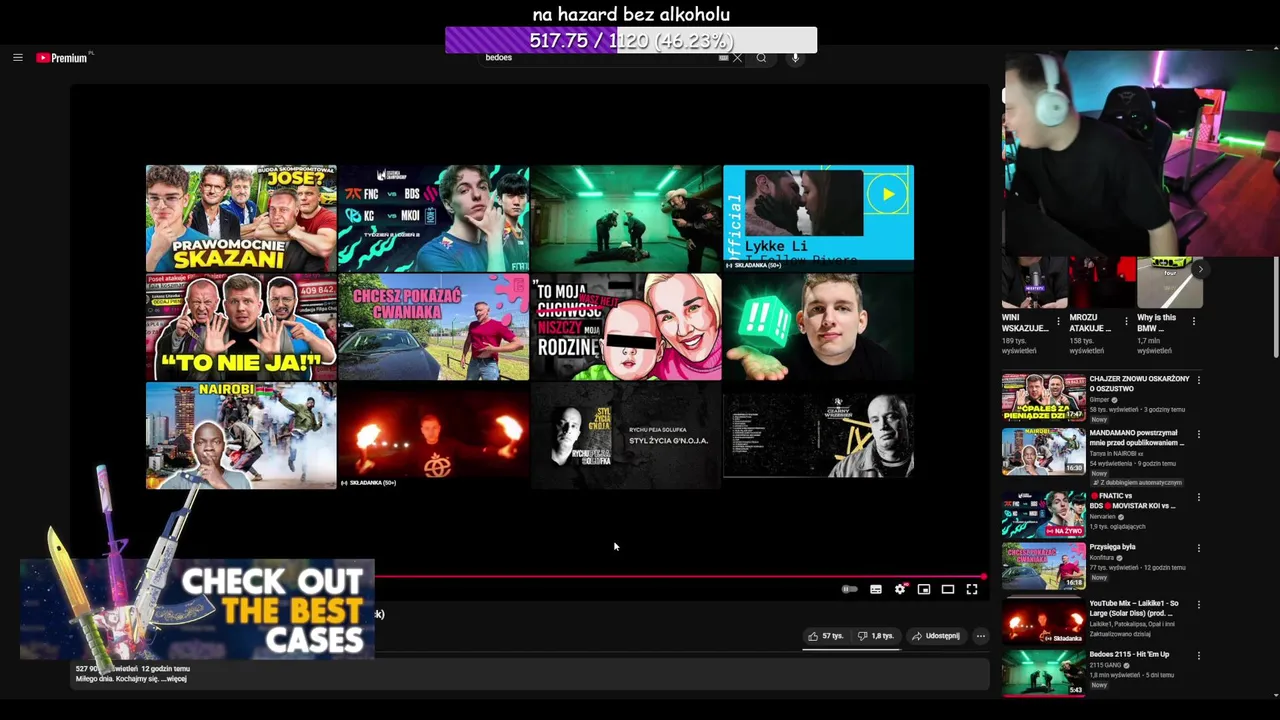Open 'FNATIC vs BDS' live stream title

[1133, 501]
